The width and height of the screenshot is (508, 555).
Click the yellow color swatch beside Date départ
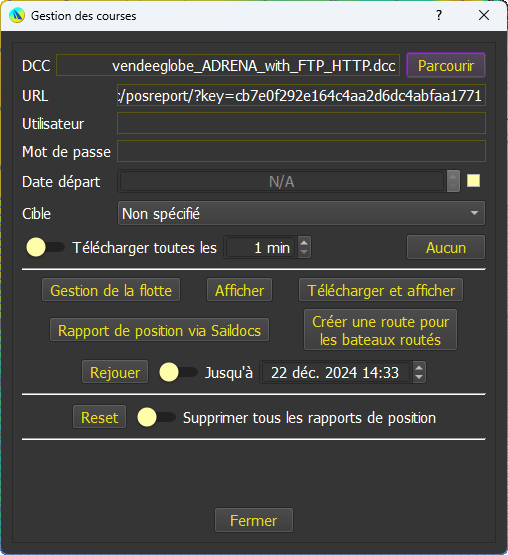pos(473,181)
